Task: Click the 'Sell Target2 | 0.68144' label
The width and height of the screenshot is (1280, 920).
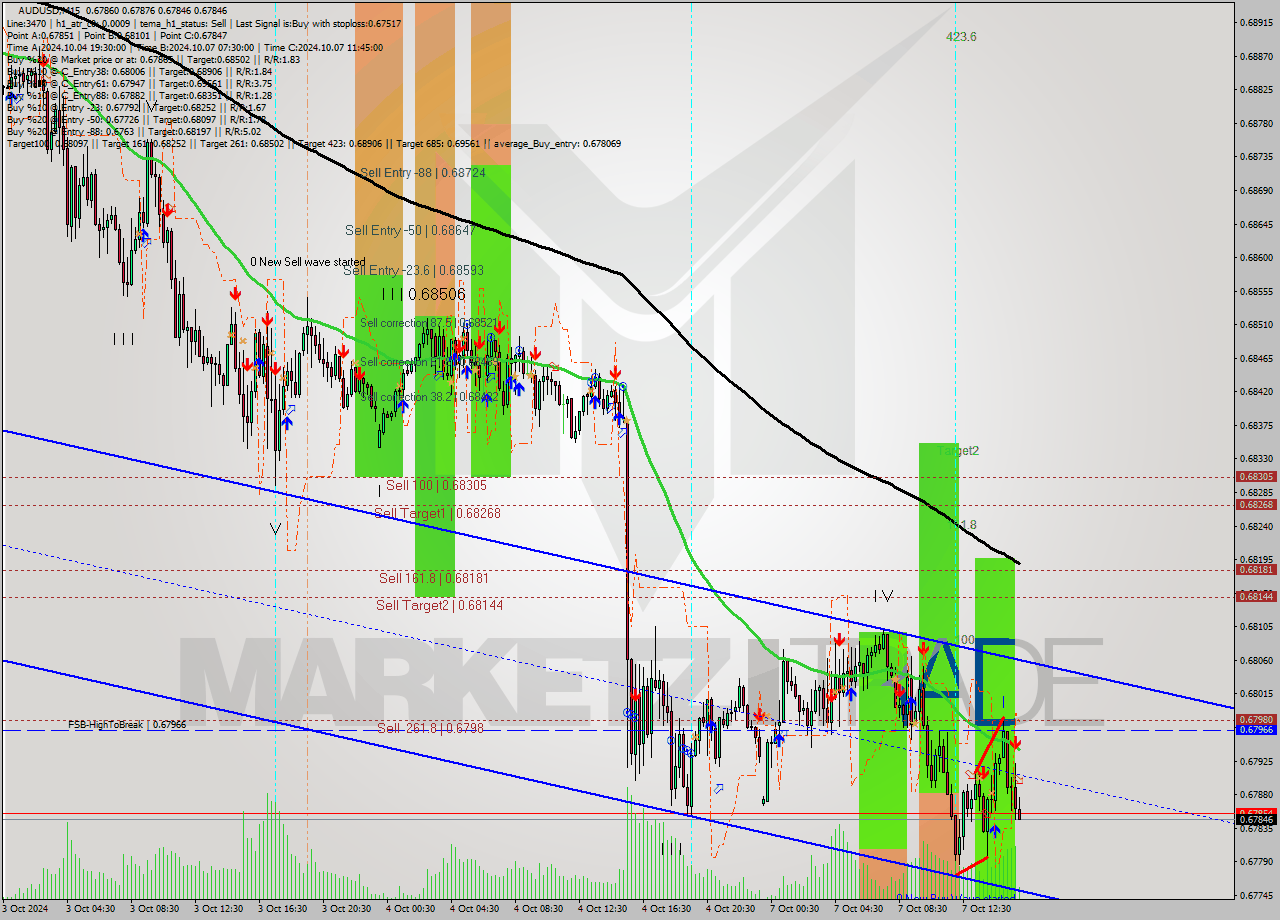Action: coord(439,605)
